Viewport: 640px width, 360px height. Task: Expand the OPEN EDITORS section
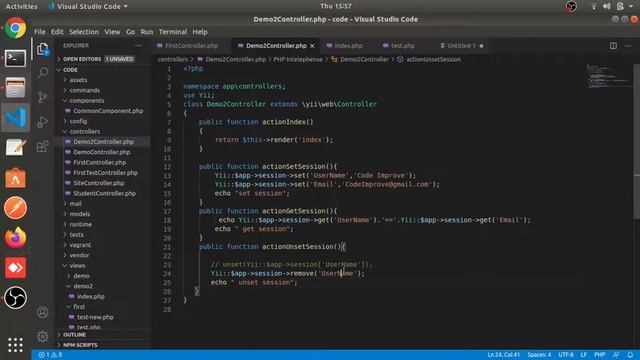tap(82, 59)
